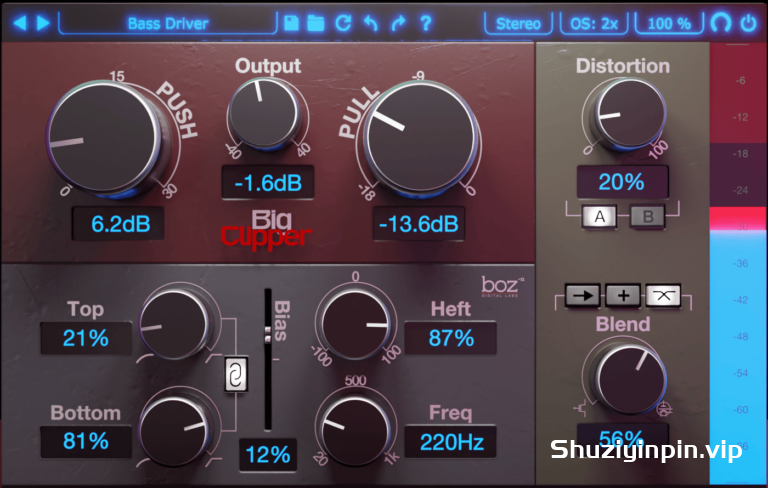Go to the next preset arrow

tap(43, 23)
